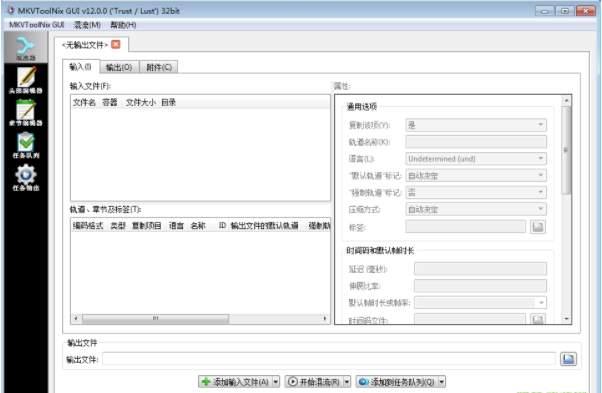Sort tracks by 复制项目 column header
The width and height of the screenshot is (602, 393).
click(147, 225)
